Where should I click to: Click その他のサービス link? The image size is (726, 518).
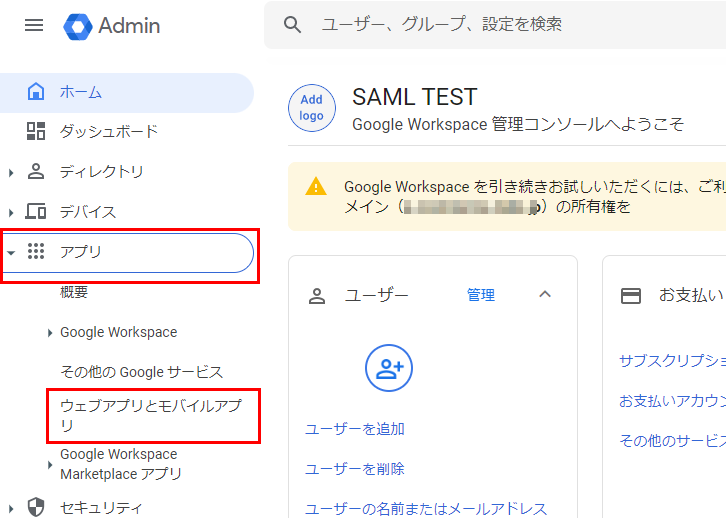coord(672,440)
